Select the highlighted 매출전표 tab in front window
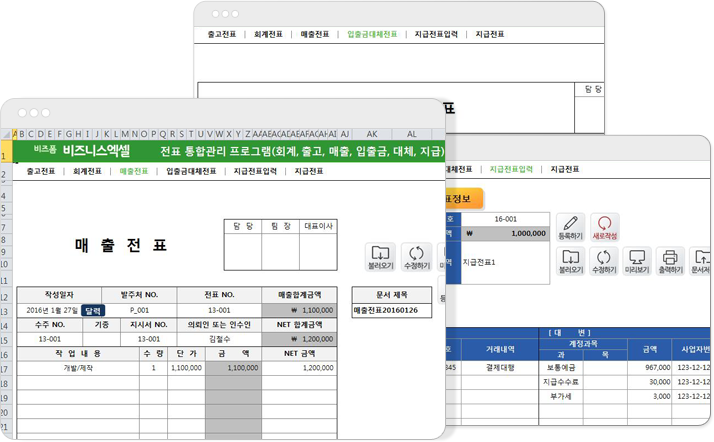The height and width of the screenshot is (442, 714). [133, 171]
